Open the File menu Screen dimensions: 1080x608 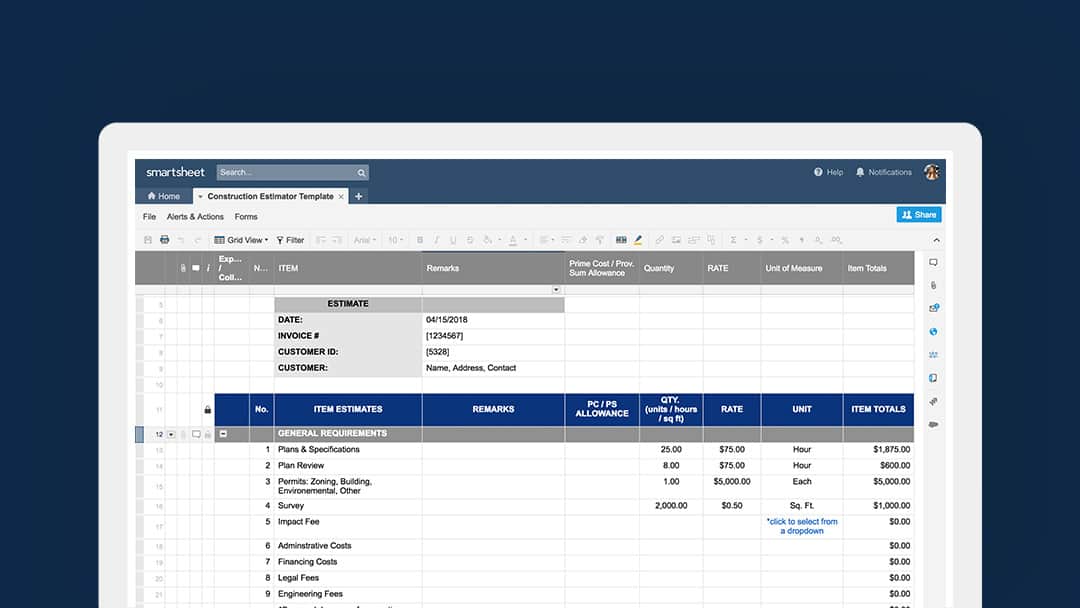coord(149,216)
